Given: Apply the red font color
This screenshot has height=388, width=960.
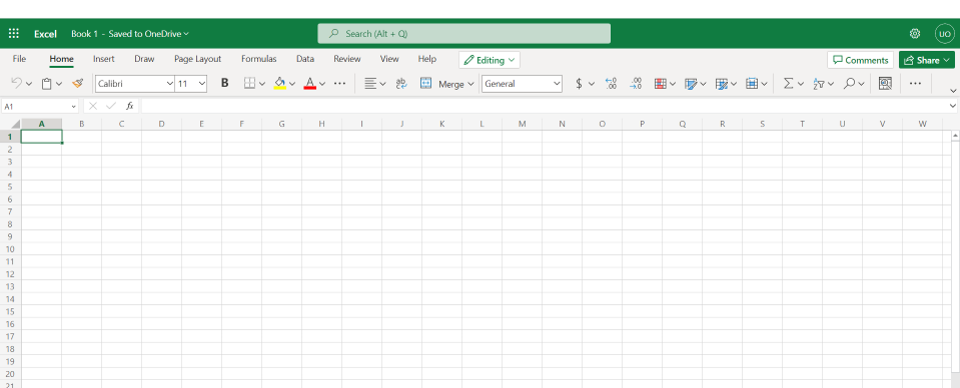Looking at the screenshot, I should (310, 84).
